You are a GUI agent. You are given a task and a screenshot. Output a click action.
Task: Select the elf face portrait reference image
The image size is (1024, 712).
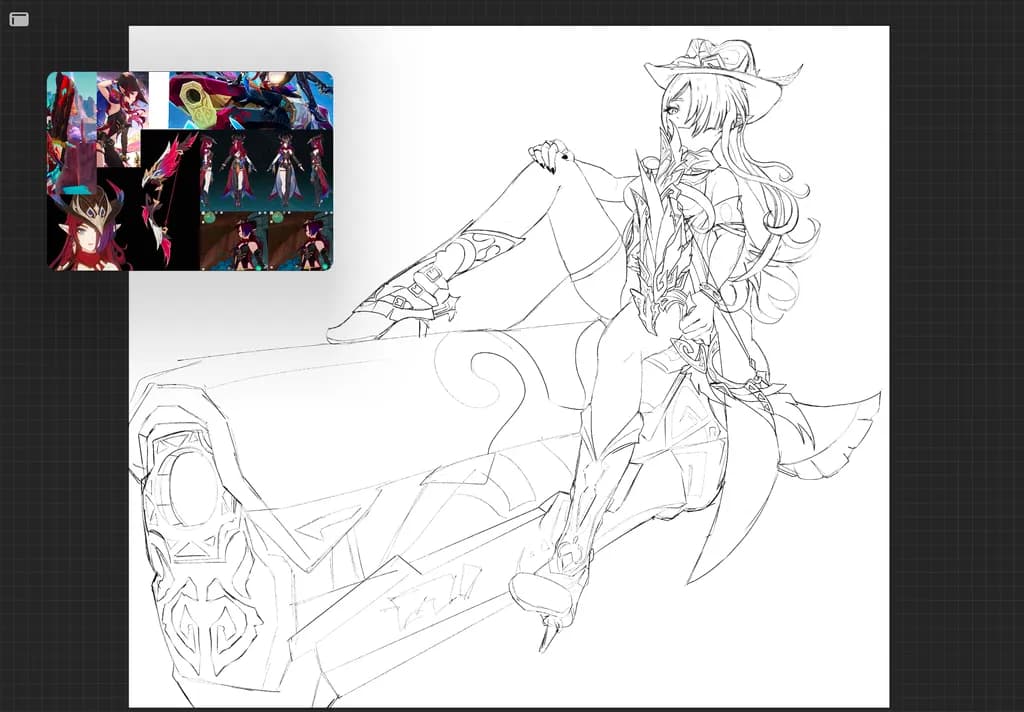pyautogui.click(x=88, y=228)
